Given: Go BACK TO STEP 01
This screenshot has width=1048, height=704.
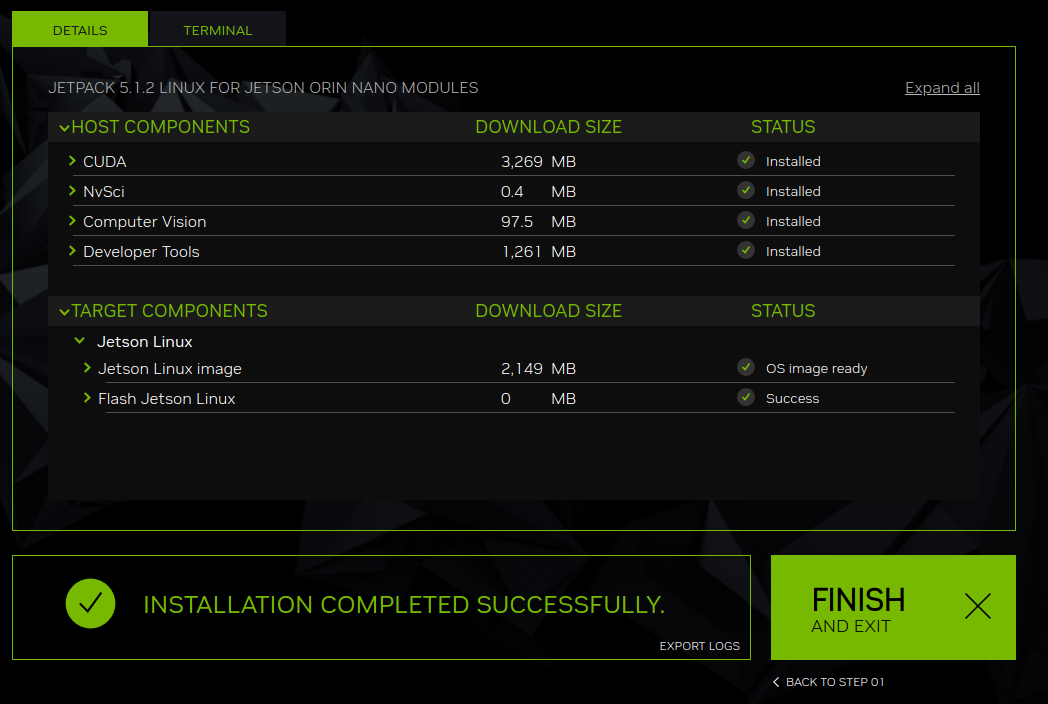Looking at the screenshot, I should 828,682.
